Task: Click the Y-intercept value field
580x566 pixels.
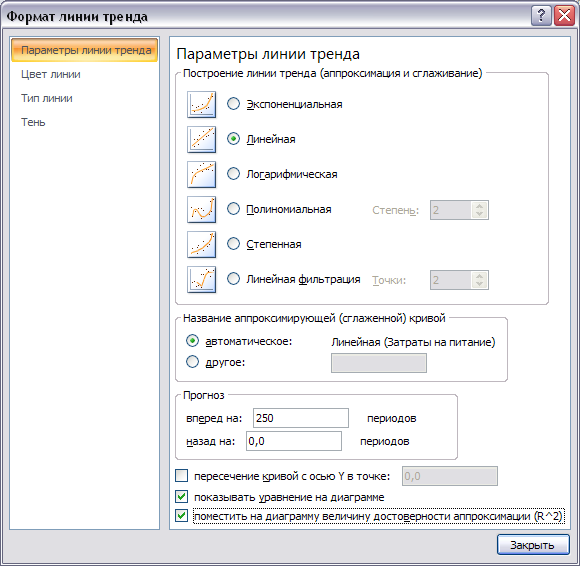Action: pos(450,476)
